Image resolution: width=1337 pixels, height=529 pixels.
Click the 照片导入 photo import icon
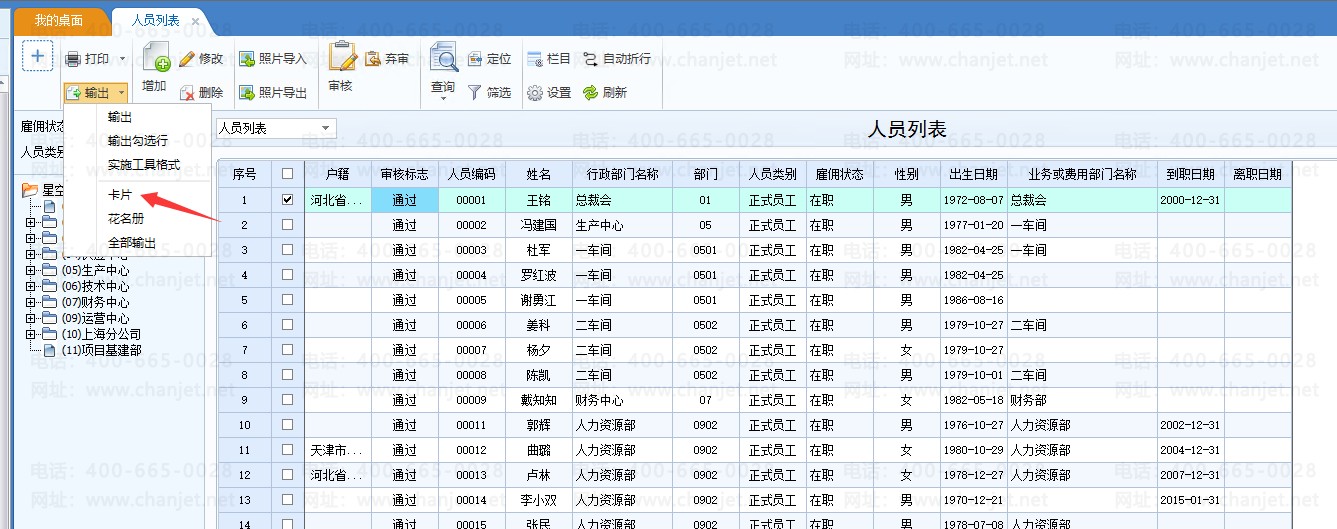click(x=247, y=59)
